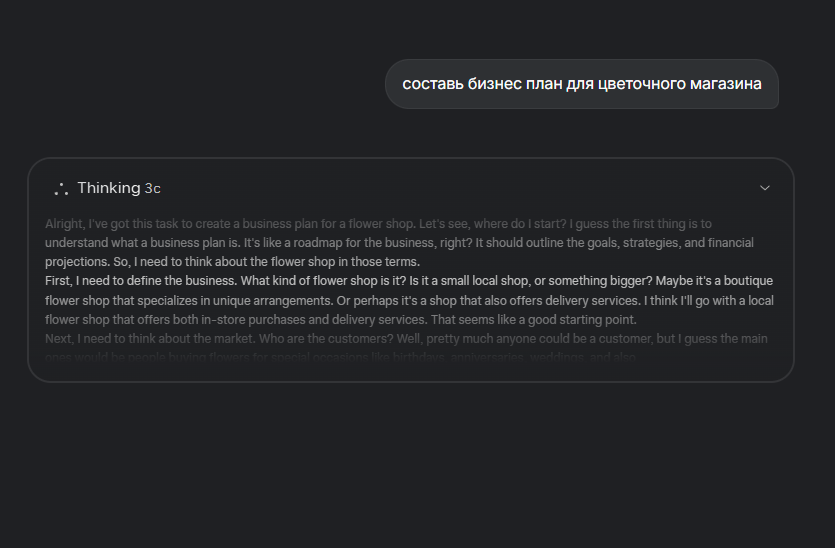The image size is (835, 548).
Task: Click the phrase "That seems like a good starting point"
Action: point(534,320)
